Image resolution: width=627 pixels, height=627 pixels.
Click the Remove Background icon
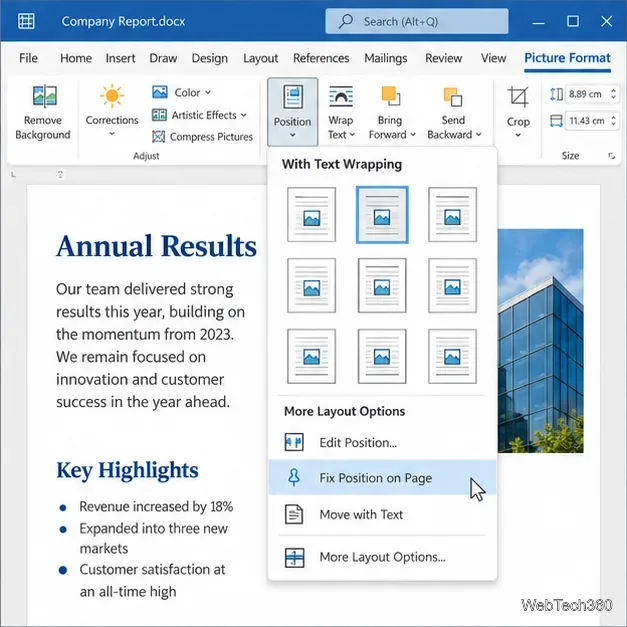click(x=44, y=96)
